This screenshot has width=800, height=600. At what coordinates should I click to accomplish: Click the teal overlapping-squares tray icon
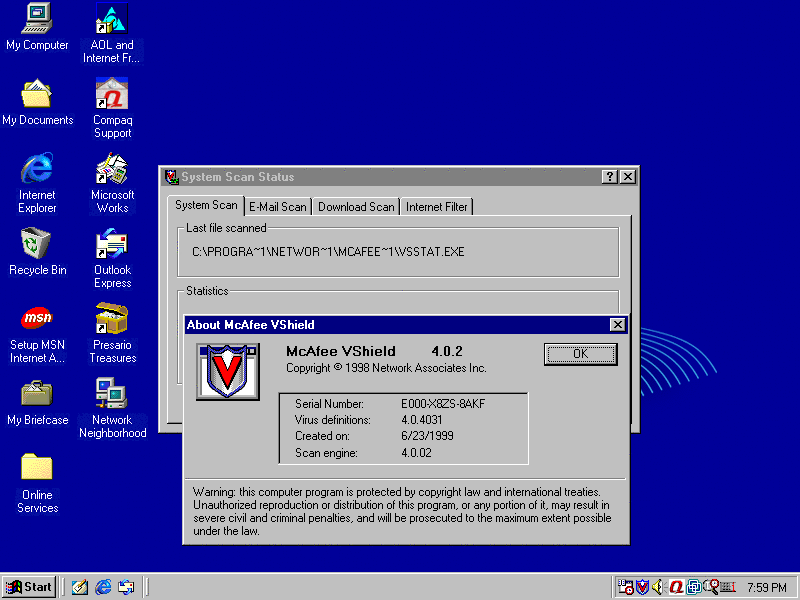point(693,587)
